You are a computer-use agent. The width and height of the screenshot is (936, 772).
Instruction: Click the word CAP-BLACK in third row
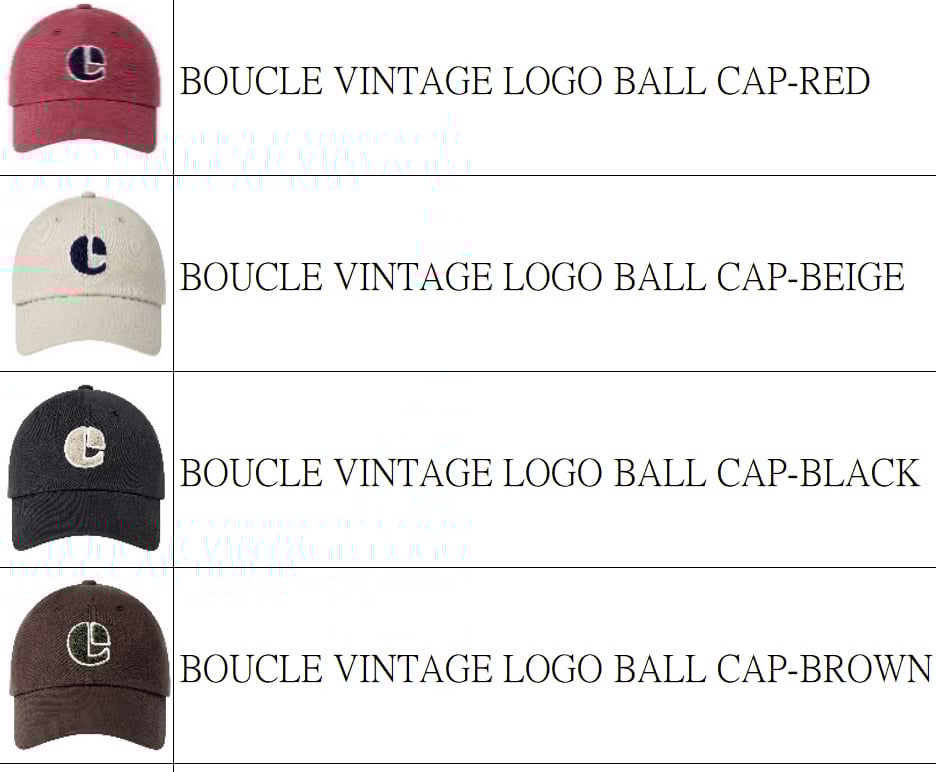click(818, 473)
